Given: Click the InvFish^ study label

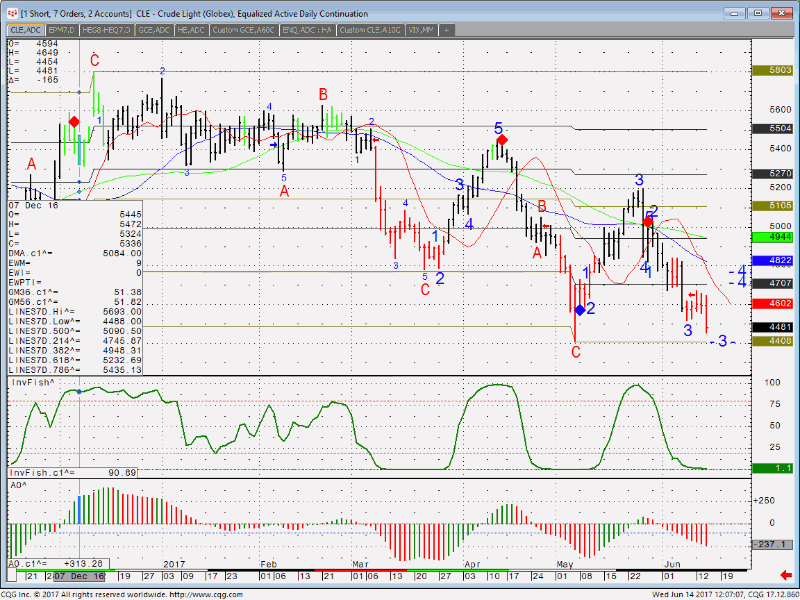Looking at the screenshot, I should click(x=33, y=382).
